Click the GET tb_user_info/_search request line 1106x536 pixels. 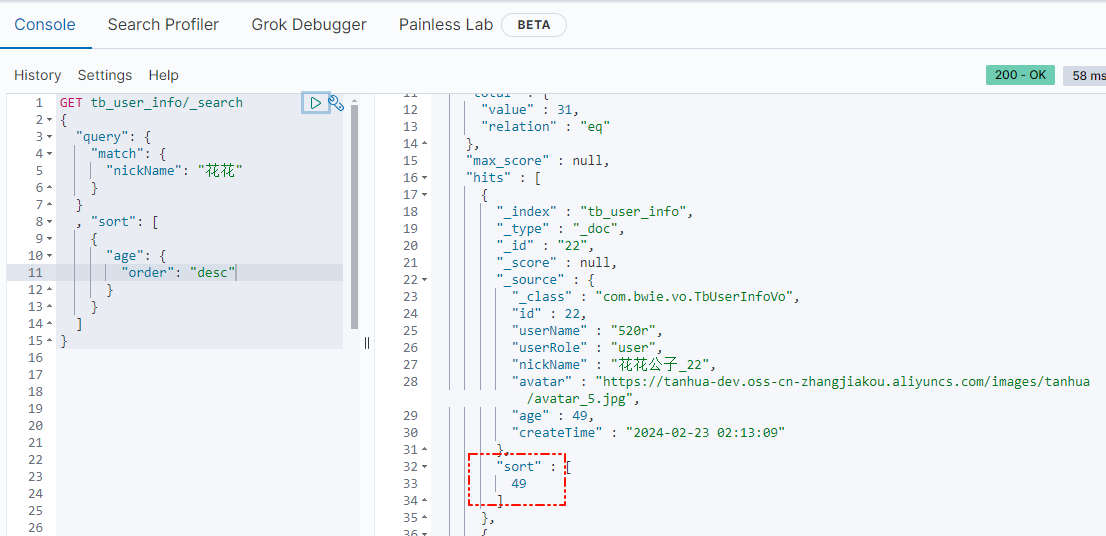151,103
